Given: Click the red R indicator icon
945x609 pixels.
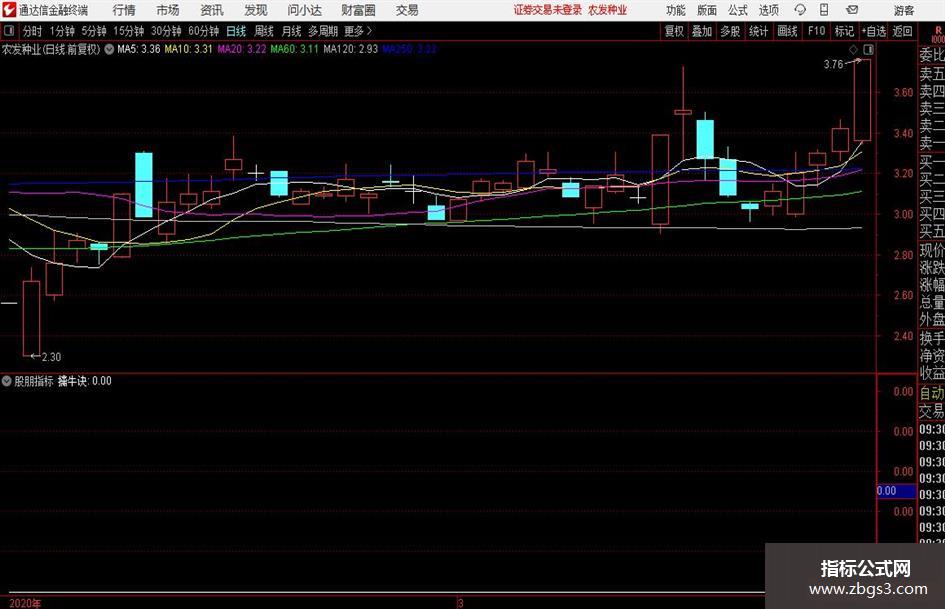Looking at the screenshot, I should pyautogui.click(x=938, y=31).
